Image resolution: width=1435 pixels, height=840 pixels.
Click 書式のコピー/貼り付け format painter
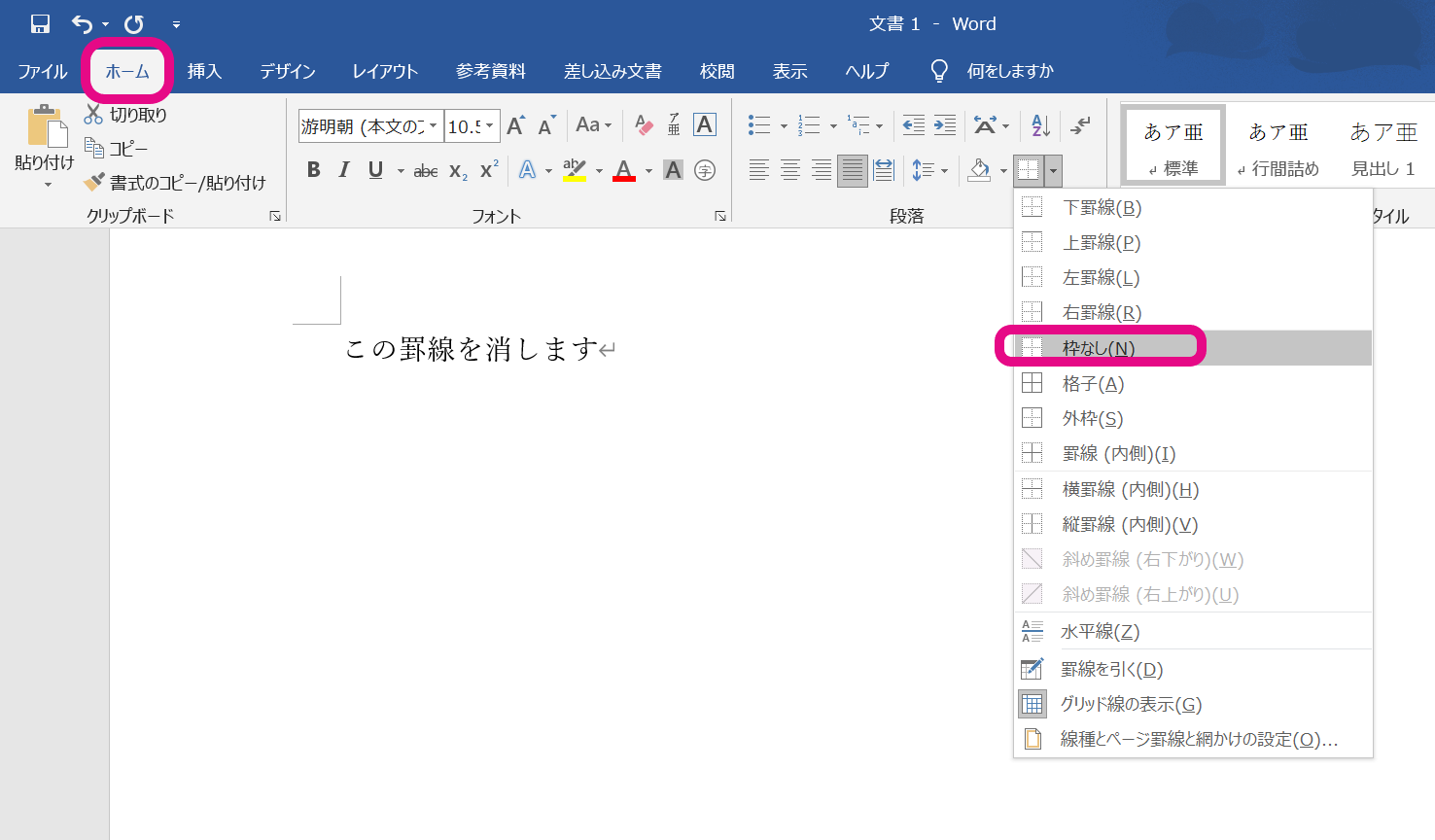click(175, 183)
